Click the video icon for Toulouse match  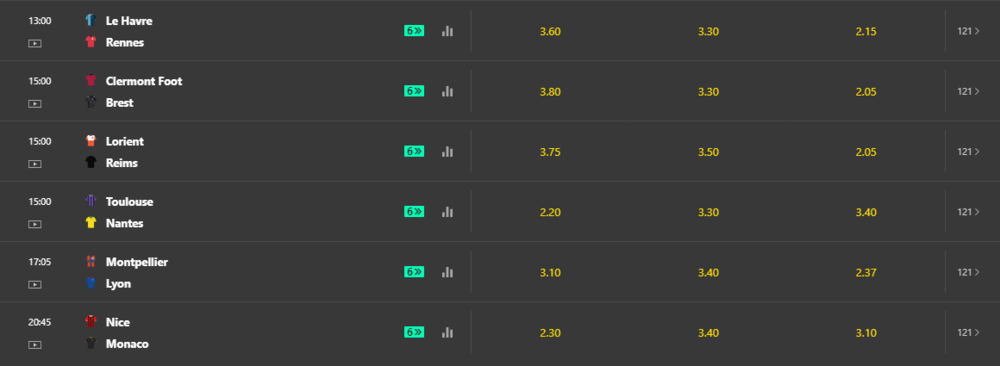tap(34, 224)
